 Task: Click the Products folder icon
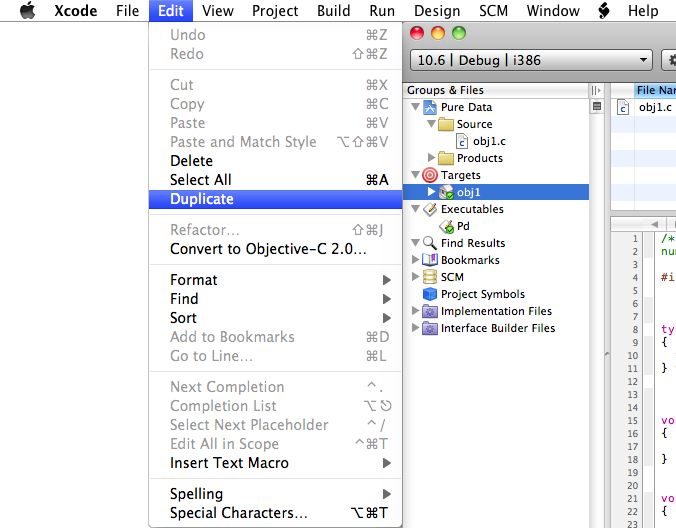446,158
